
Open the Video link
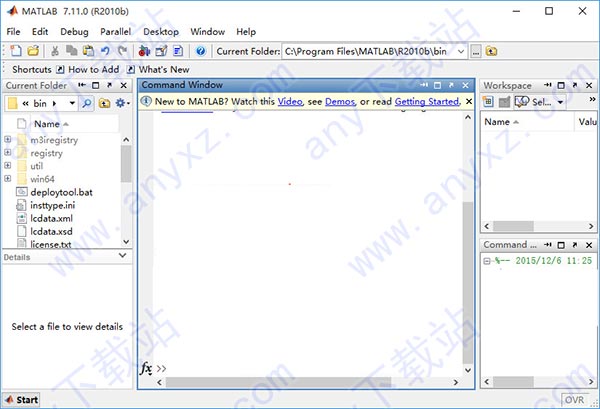[x=290, y=102]
